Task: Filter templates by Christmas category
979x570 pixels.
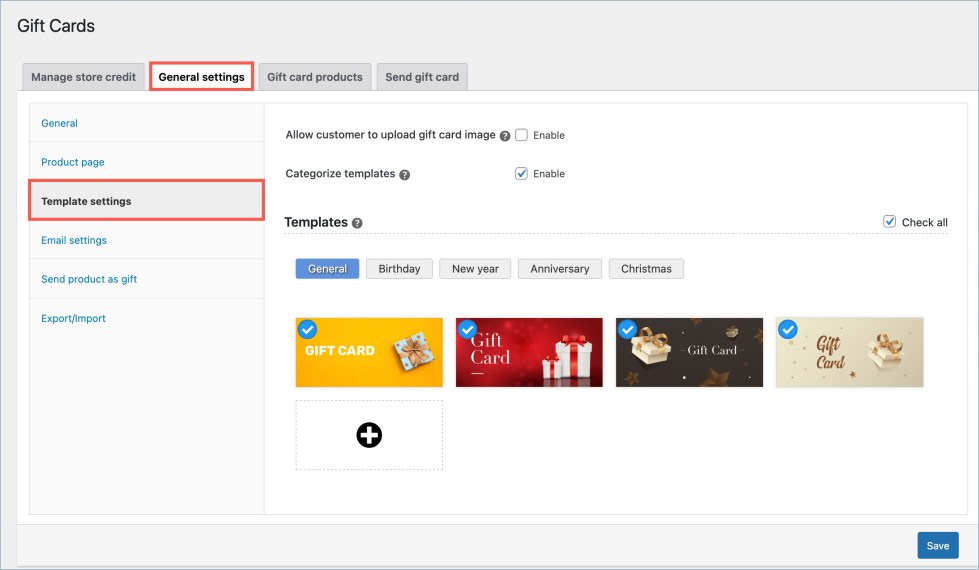Action: [x=646, y=268]
